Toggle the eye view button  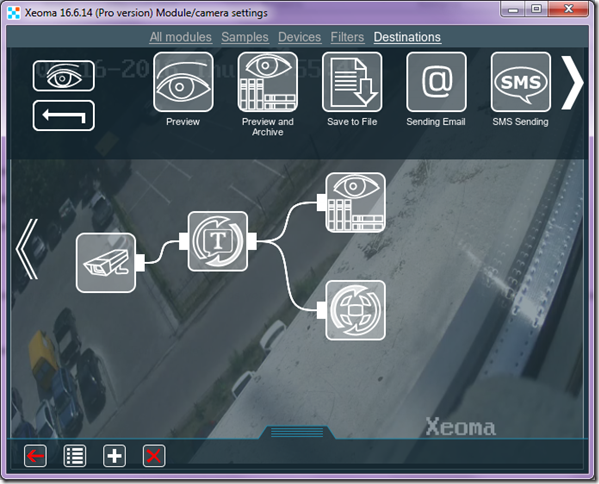click(x=63, y=76)
